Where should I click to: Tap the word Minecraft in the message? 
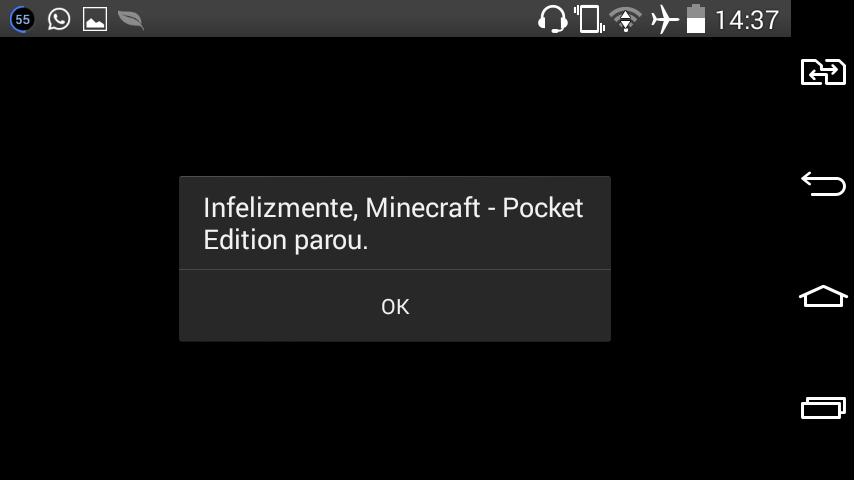pos(423,208)
